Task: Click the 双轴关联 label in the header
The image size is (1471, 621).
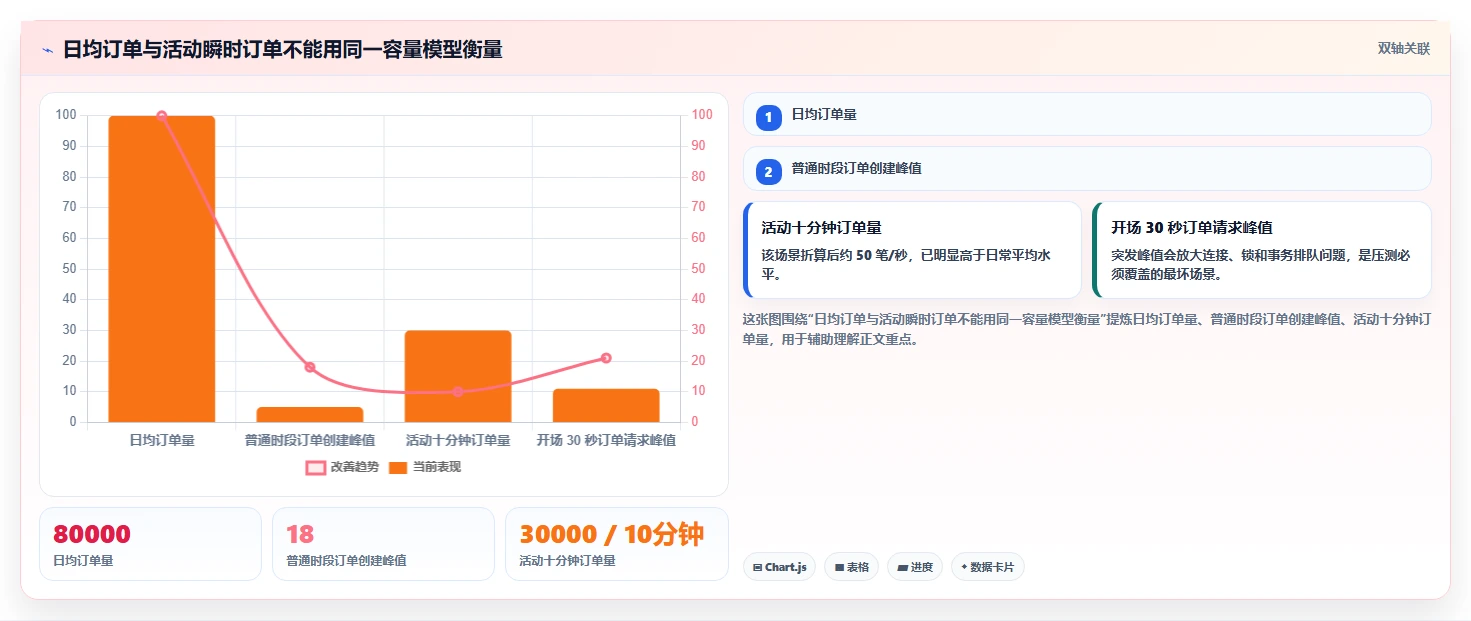Action: 1403,48
